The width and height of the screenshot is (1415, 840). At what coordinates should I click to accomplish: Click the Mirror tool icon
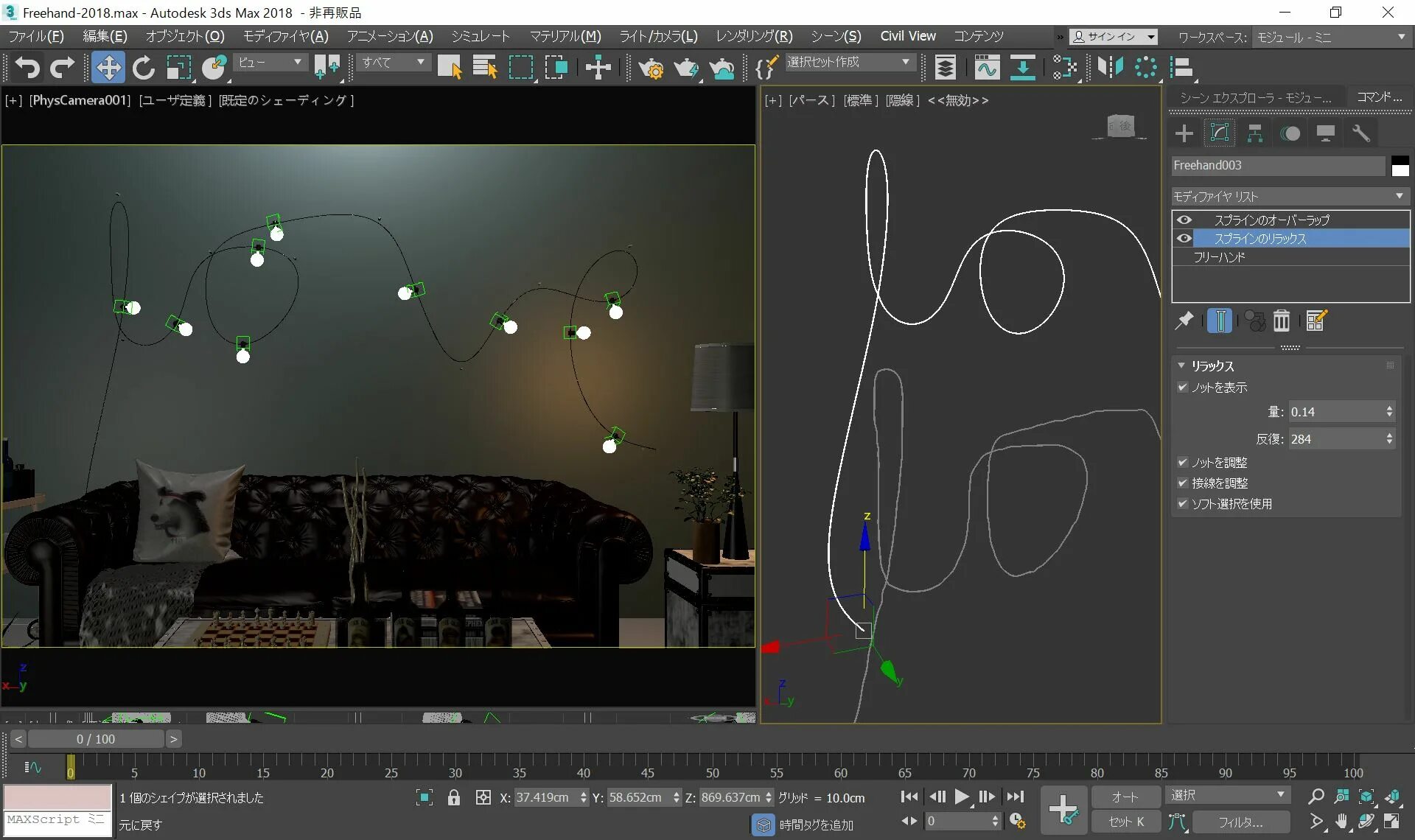(1110, 68)
